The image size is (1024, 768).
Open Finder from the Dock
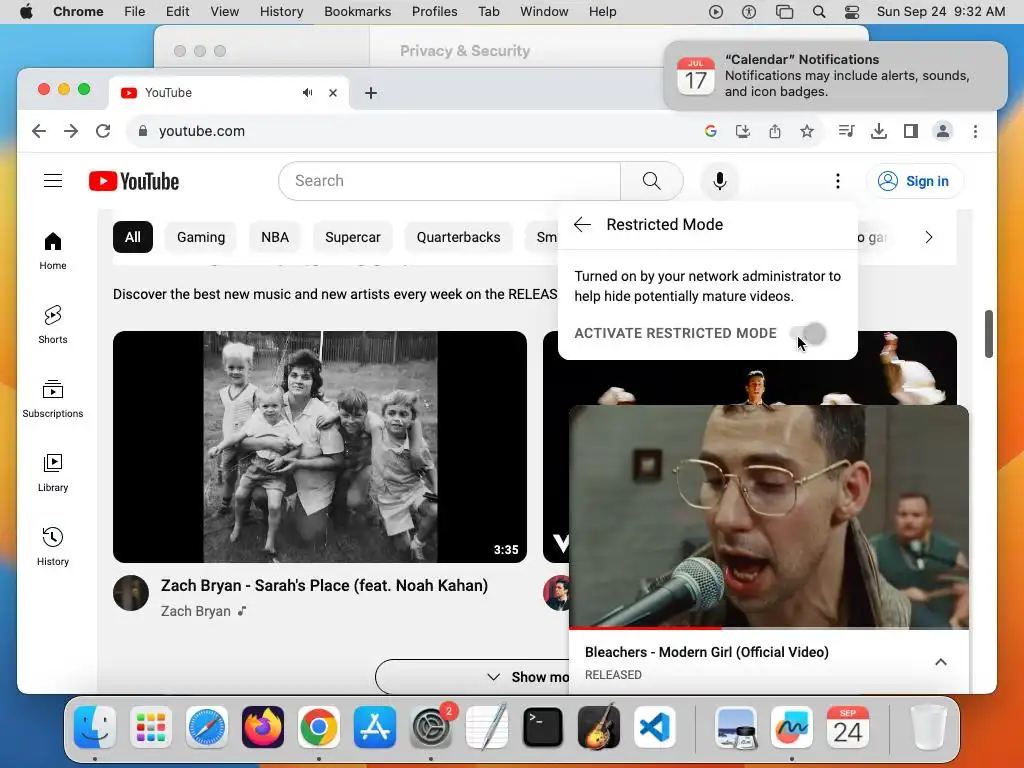tap(95, 727)
